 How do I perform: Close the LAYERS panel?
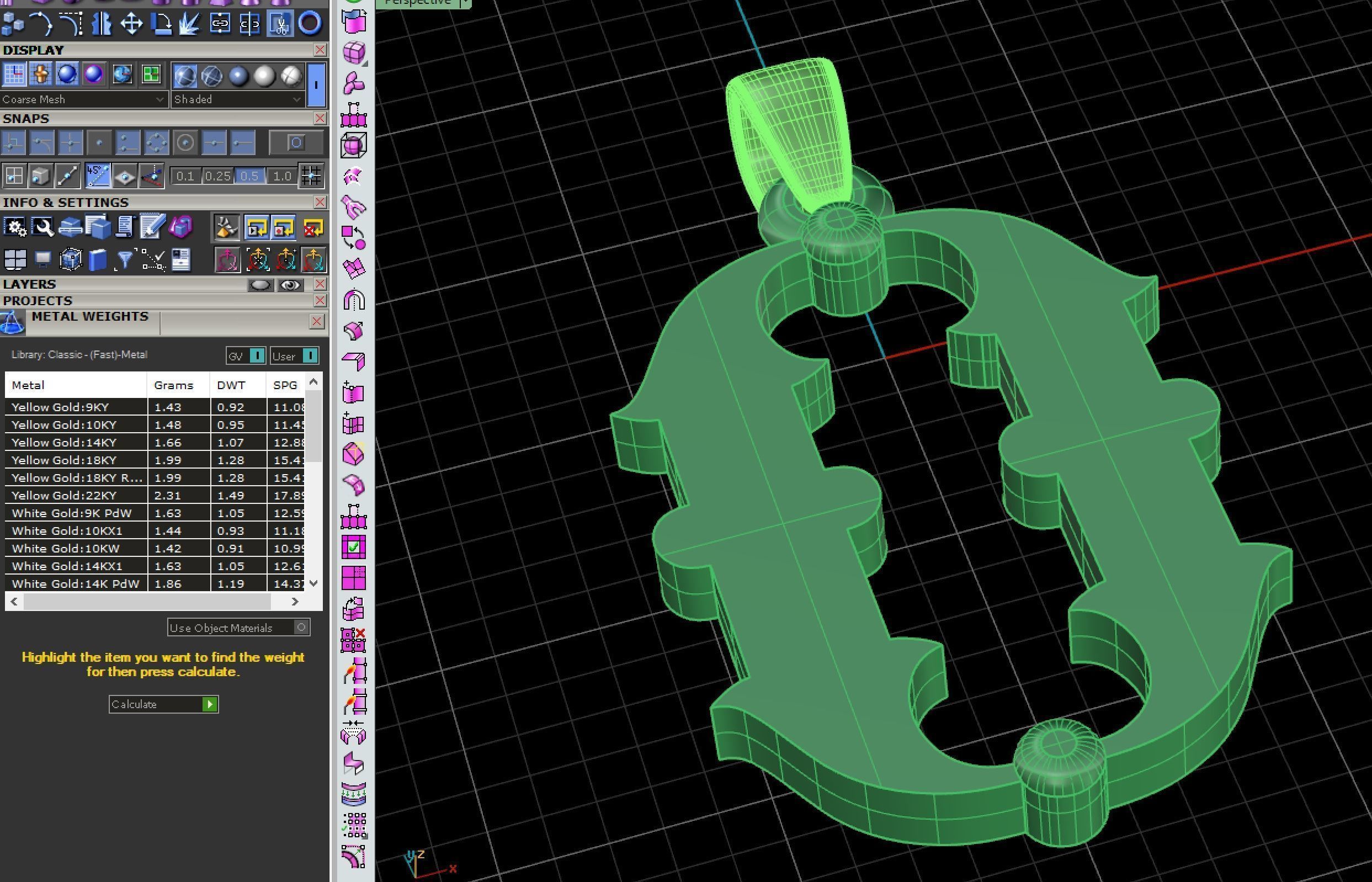tap(320, 284)
